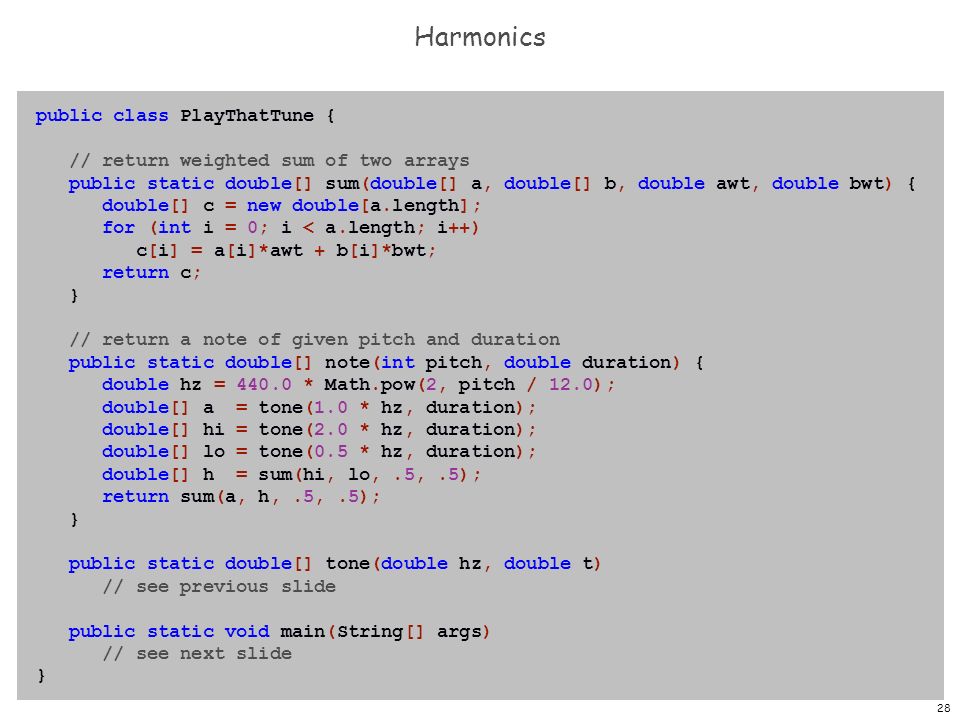Select the comment "// return a note of given pitch and duration"
Viewport: 960px width, 720px height.
point(315,340)
